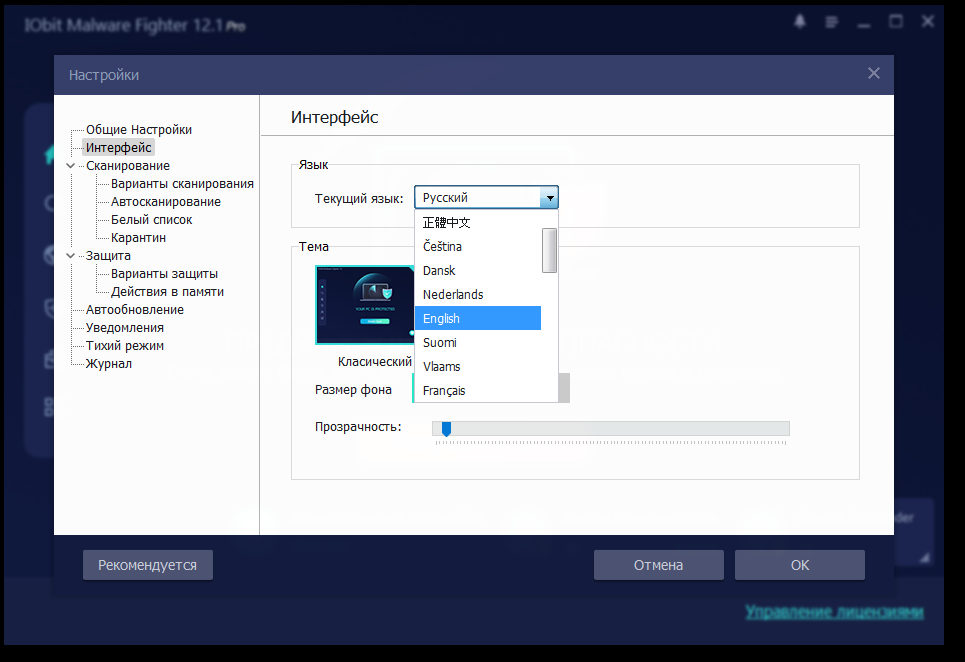Click the Отмена button

(659, 565)
